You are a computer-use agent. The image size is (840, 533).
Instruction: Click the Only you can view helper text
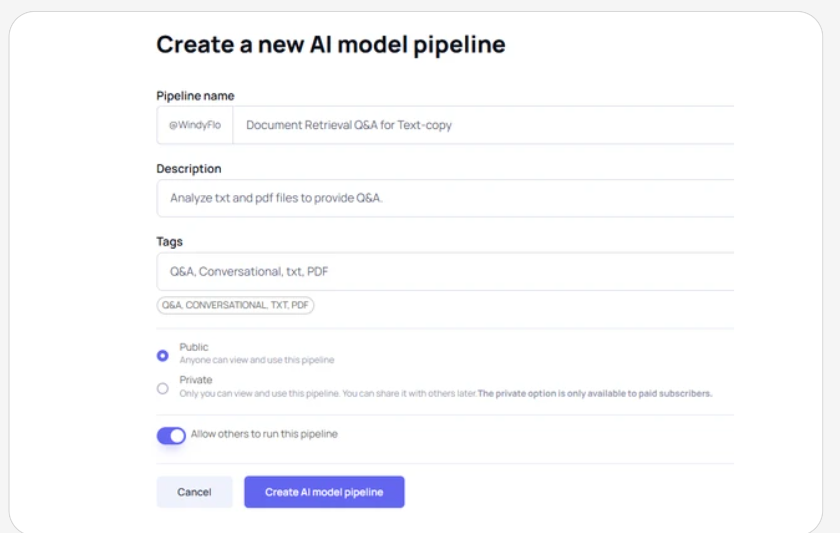pos(326,393)
